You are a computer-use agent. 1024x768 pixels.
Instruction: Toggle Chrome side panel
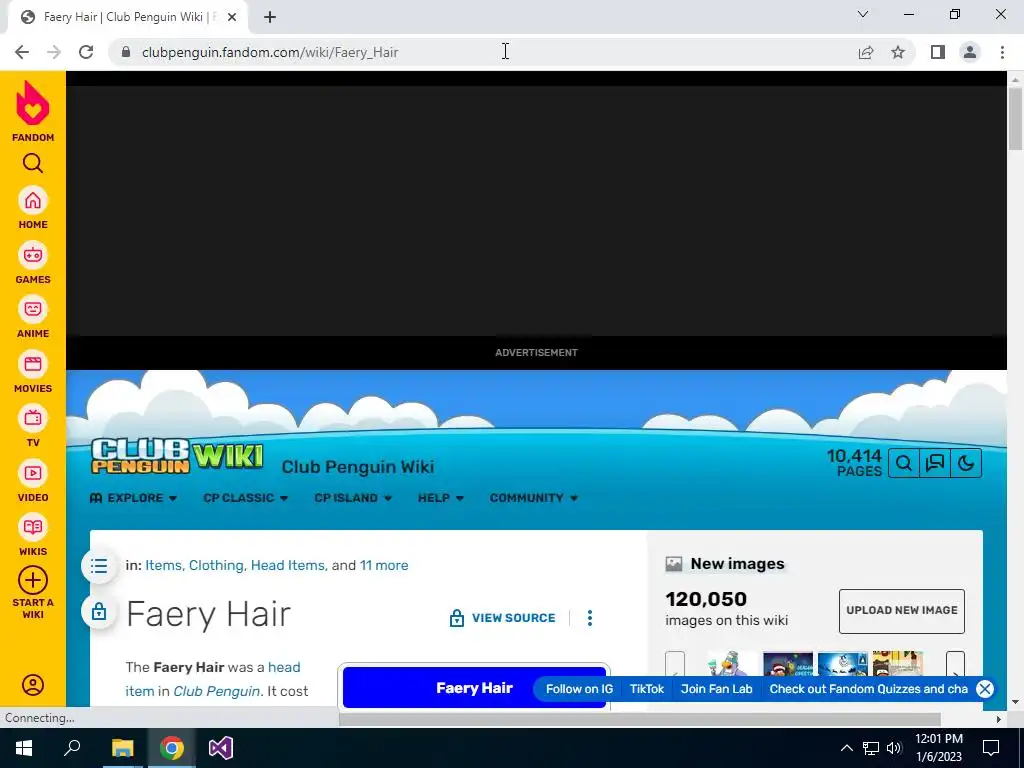938,52
